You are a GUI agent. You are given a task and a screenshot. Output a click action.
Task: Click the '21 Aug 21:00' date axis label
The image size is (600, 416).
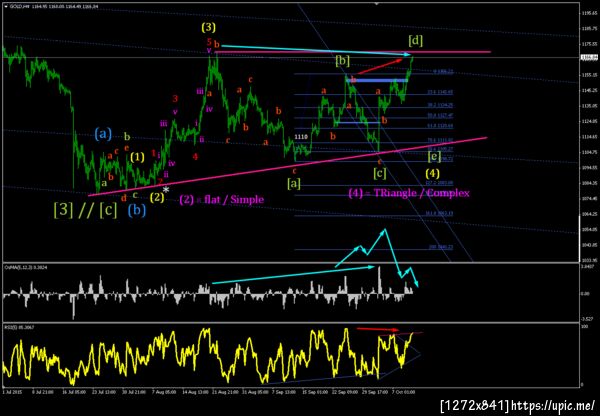[223, 392]
